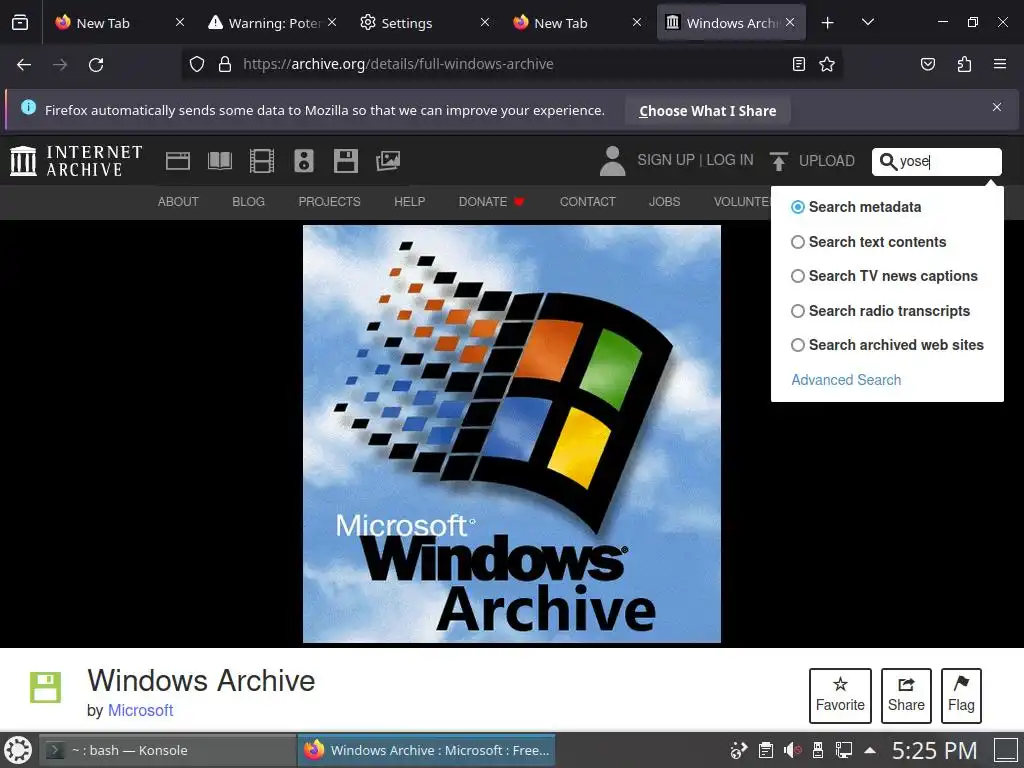Open the Firefox view icon in tab bar
Viewport: 1024px width, 768px height.
click(x=20, y=23)
